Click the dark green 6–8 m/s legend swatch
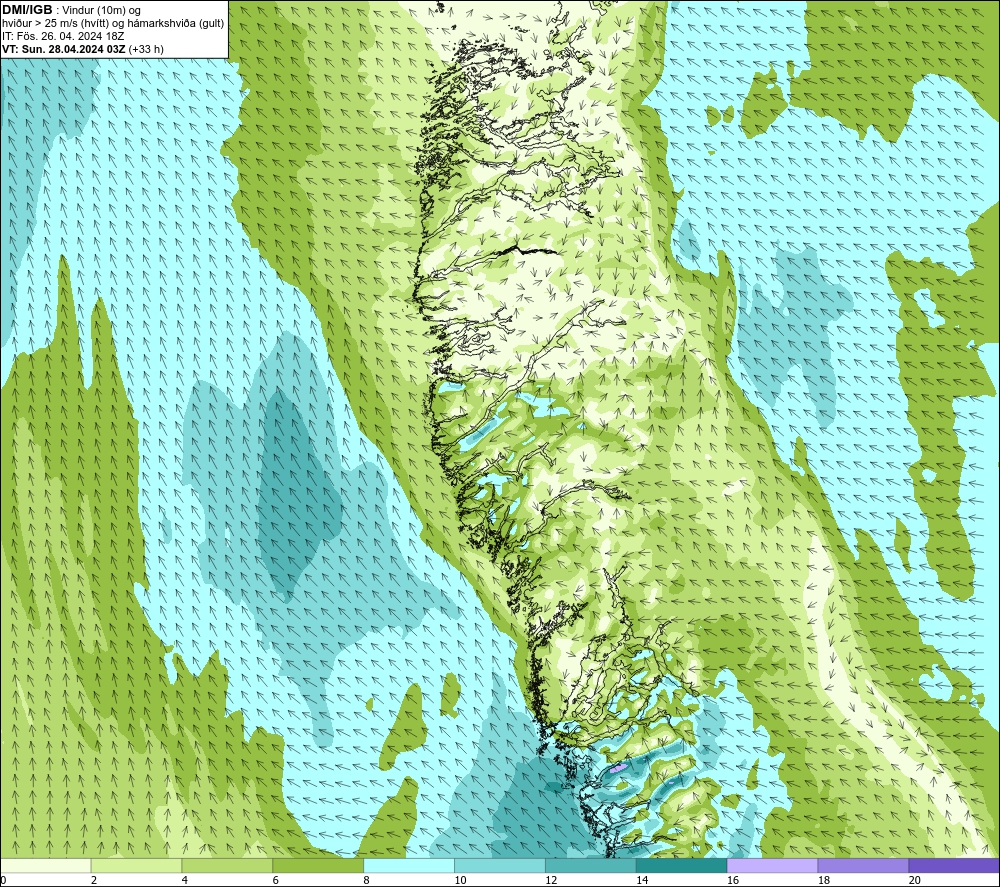The width and height of the screenshot is (1000, 887). coord(318,865)
